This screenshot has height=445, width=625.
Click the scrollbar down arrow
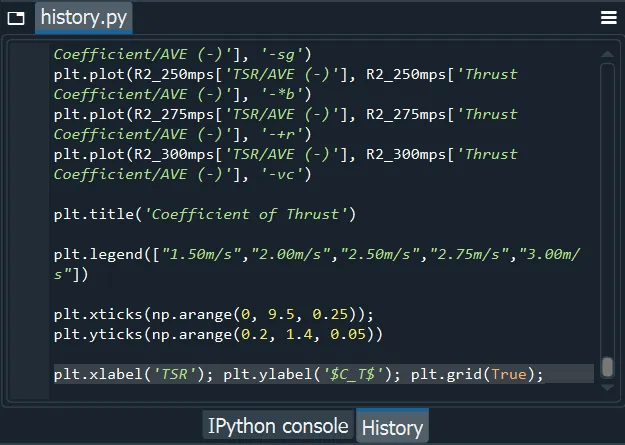pyautogui.click(x=607, y=387)
